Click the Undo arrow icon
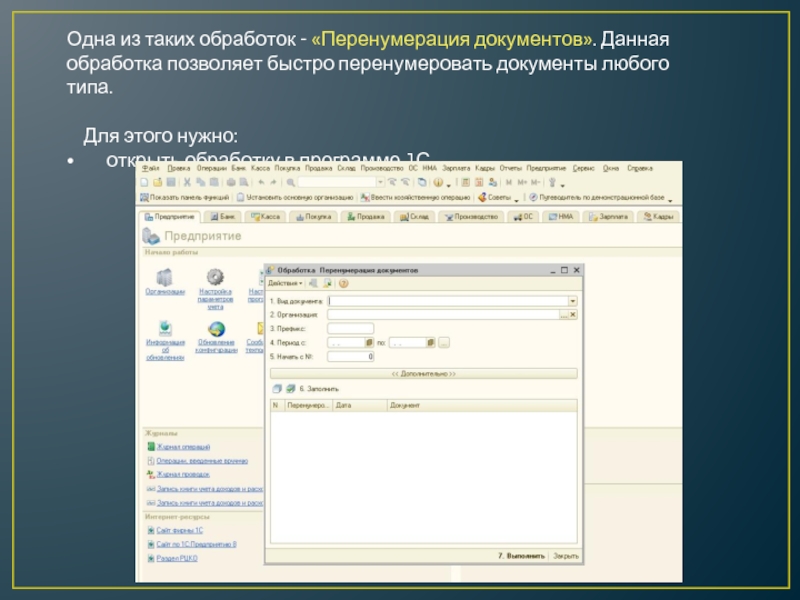800x600 pixels. 261,182
